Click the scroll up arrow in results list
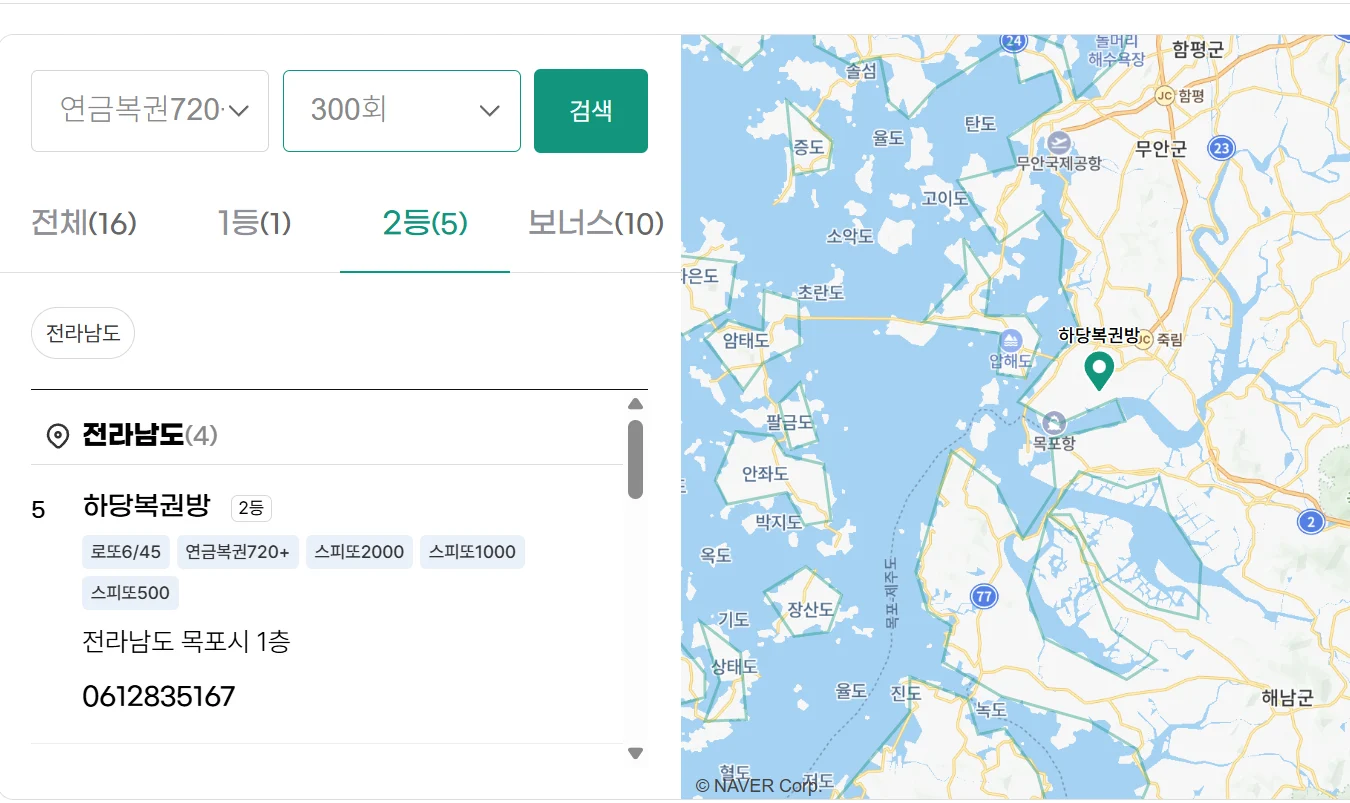The height and width of the screenshot is (803, 1350). point(635,404)
